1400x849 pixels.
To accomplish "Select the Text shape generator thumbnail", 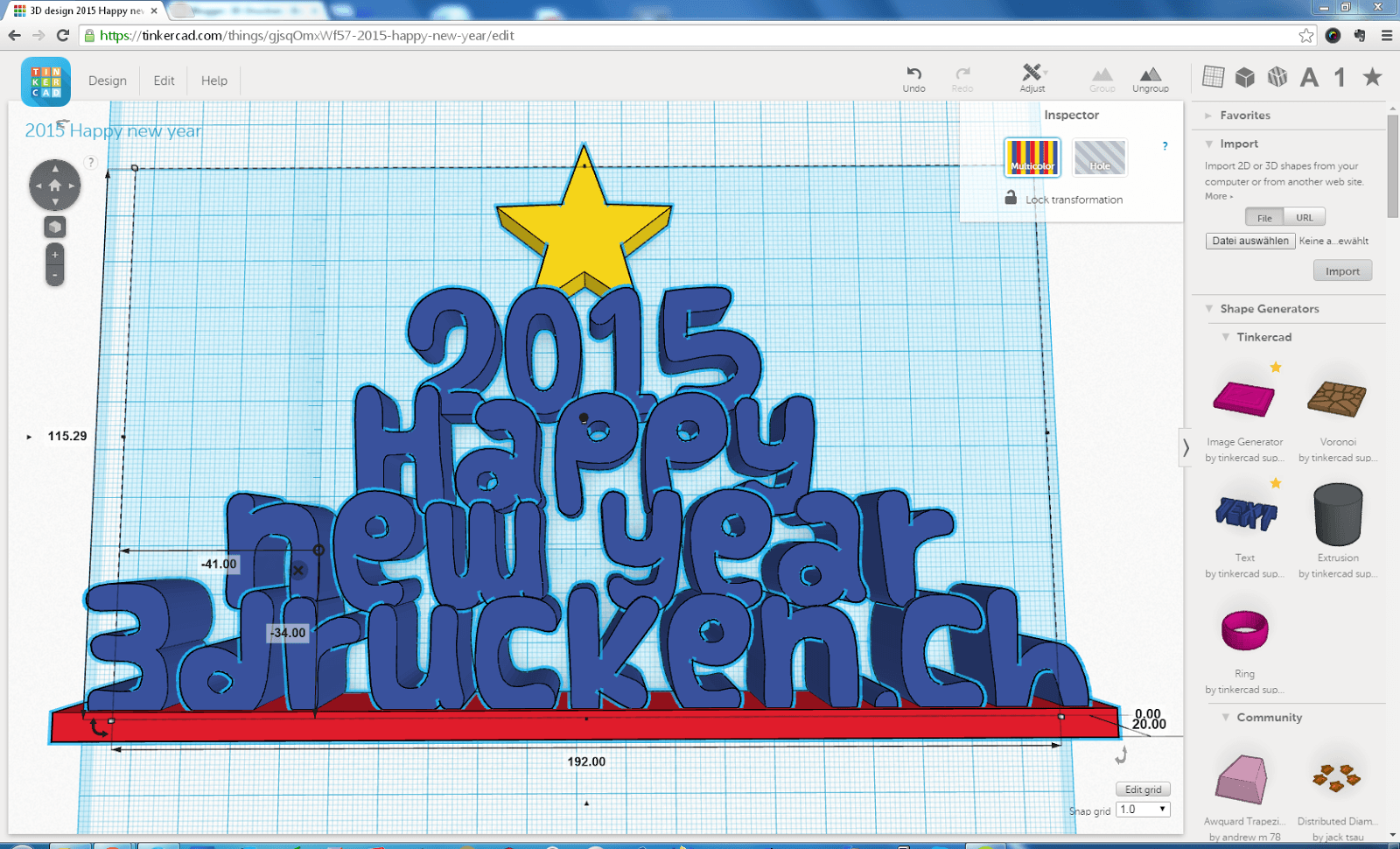I will pos(1245,513).
